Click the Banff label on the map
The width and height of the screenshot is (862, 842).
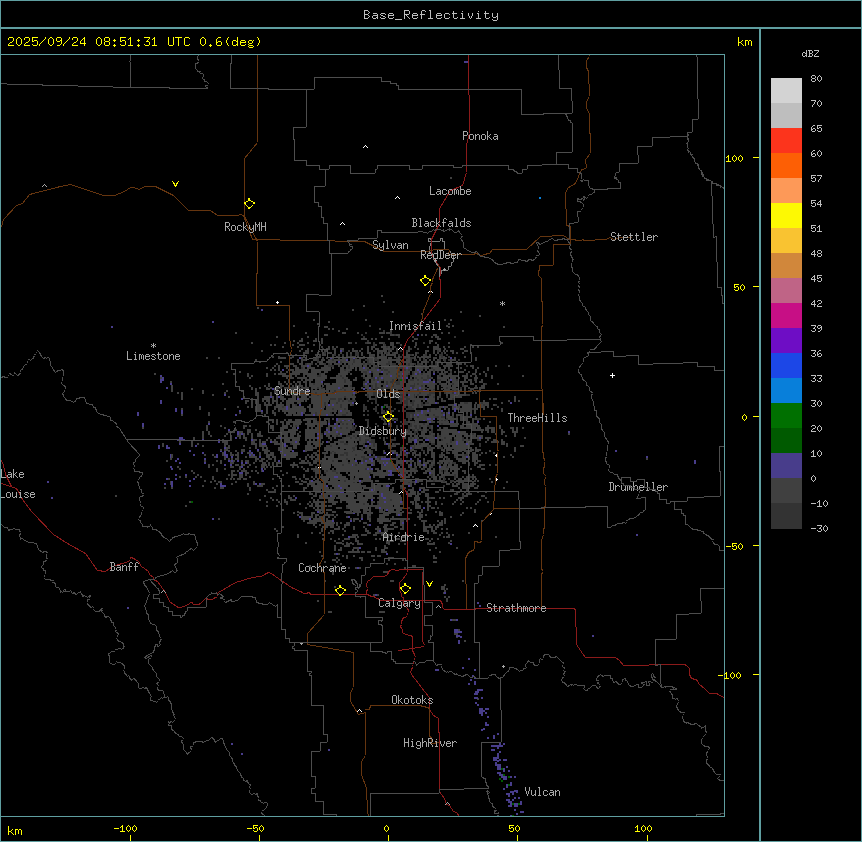pos(124,567)
